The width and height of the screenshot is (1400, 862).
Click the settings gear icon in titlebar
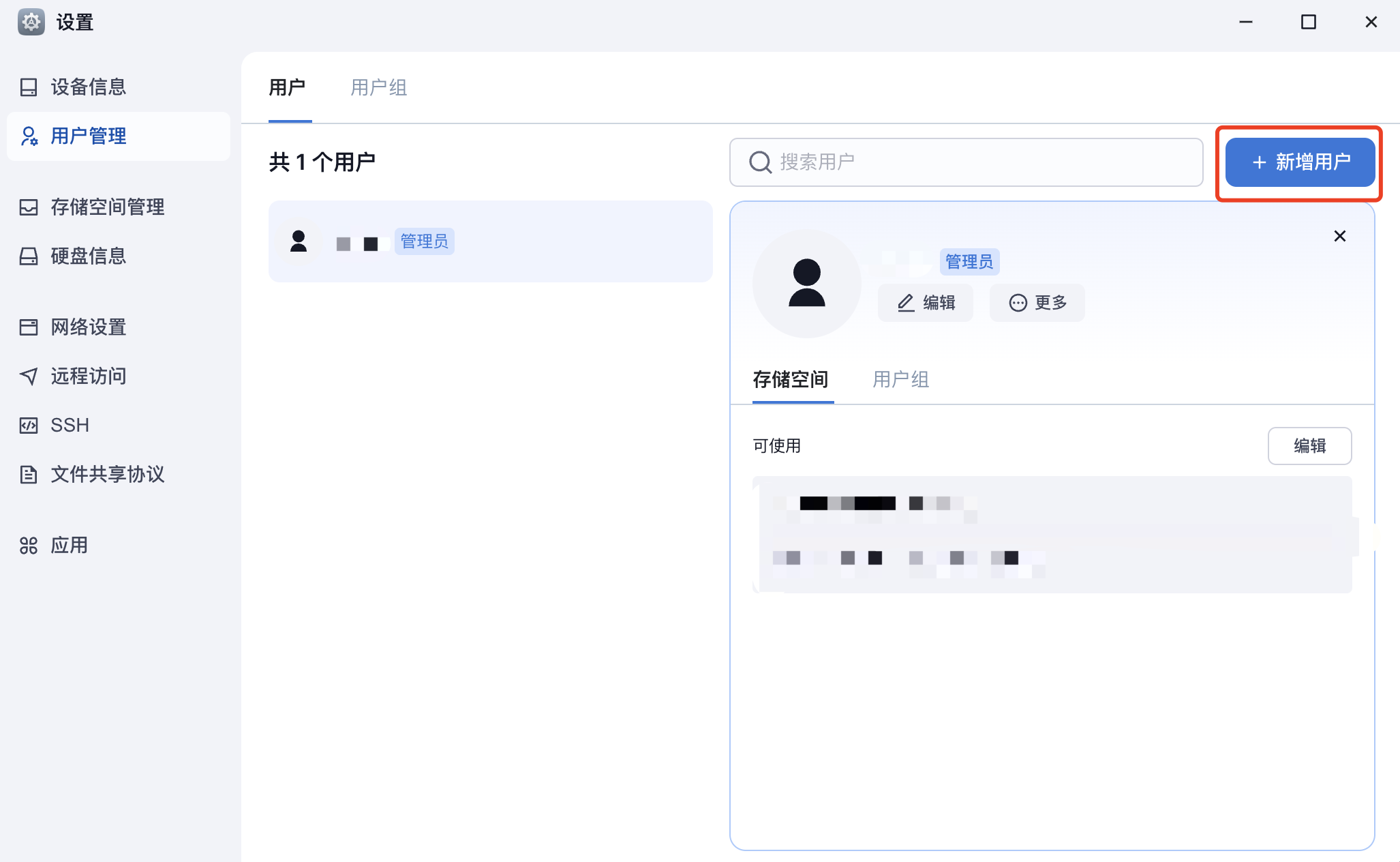pyautogui.click(x=31, y=22)
